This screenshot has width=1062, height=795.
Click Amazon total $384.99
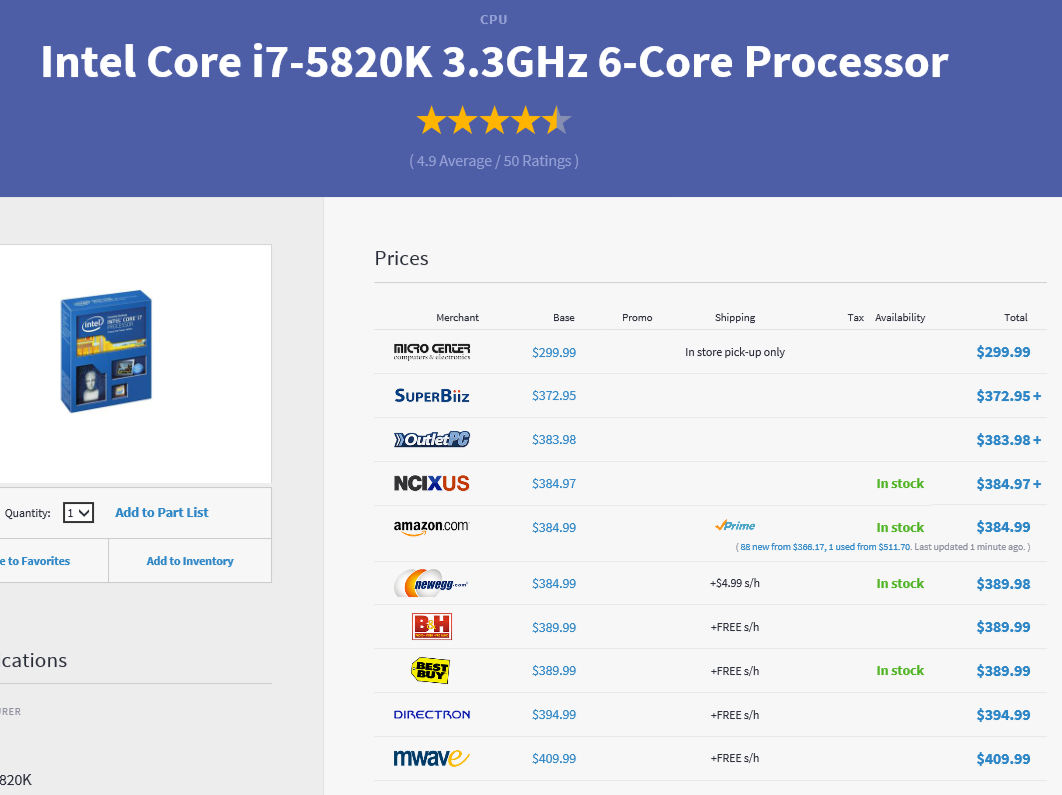(x=1003, y=527)
